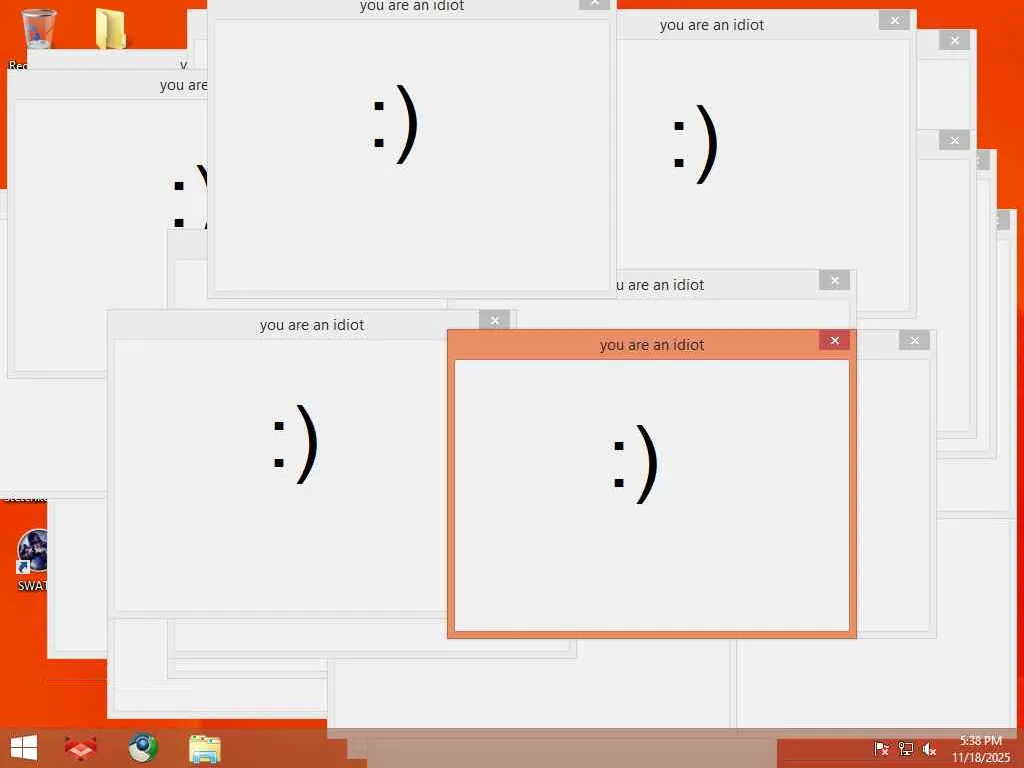Click the smiley in the lower-left window
The height and width of the screenshot is (768, 1024).
[x=295, y=444]
